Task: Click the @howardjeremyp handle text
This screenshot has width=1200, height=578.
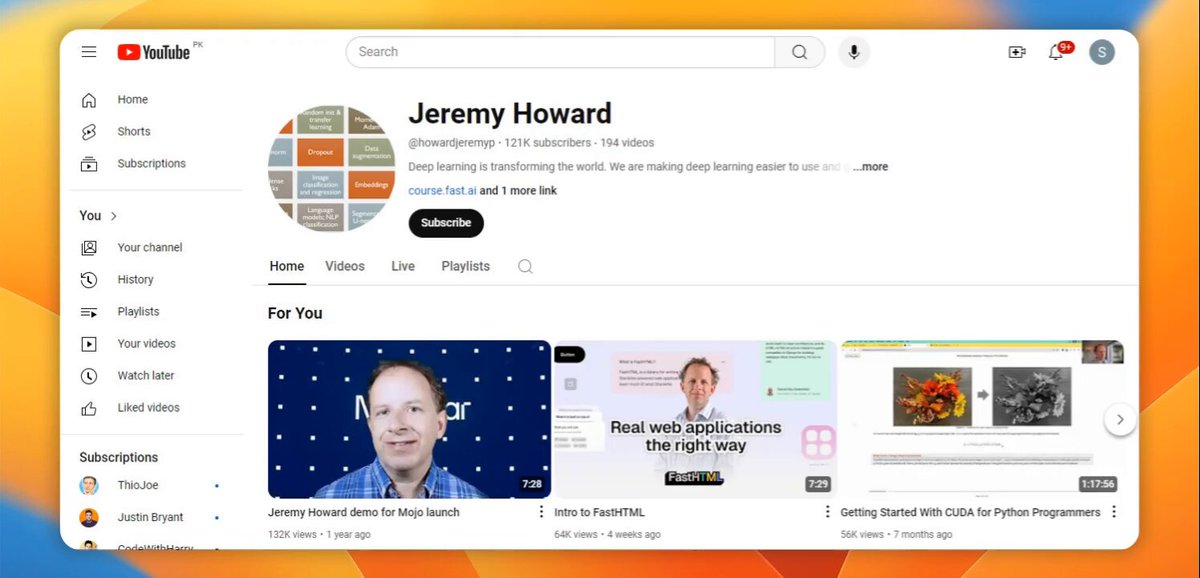Action: click(x=451, y=143)
